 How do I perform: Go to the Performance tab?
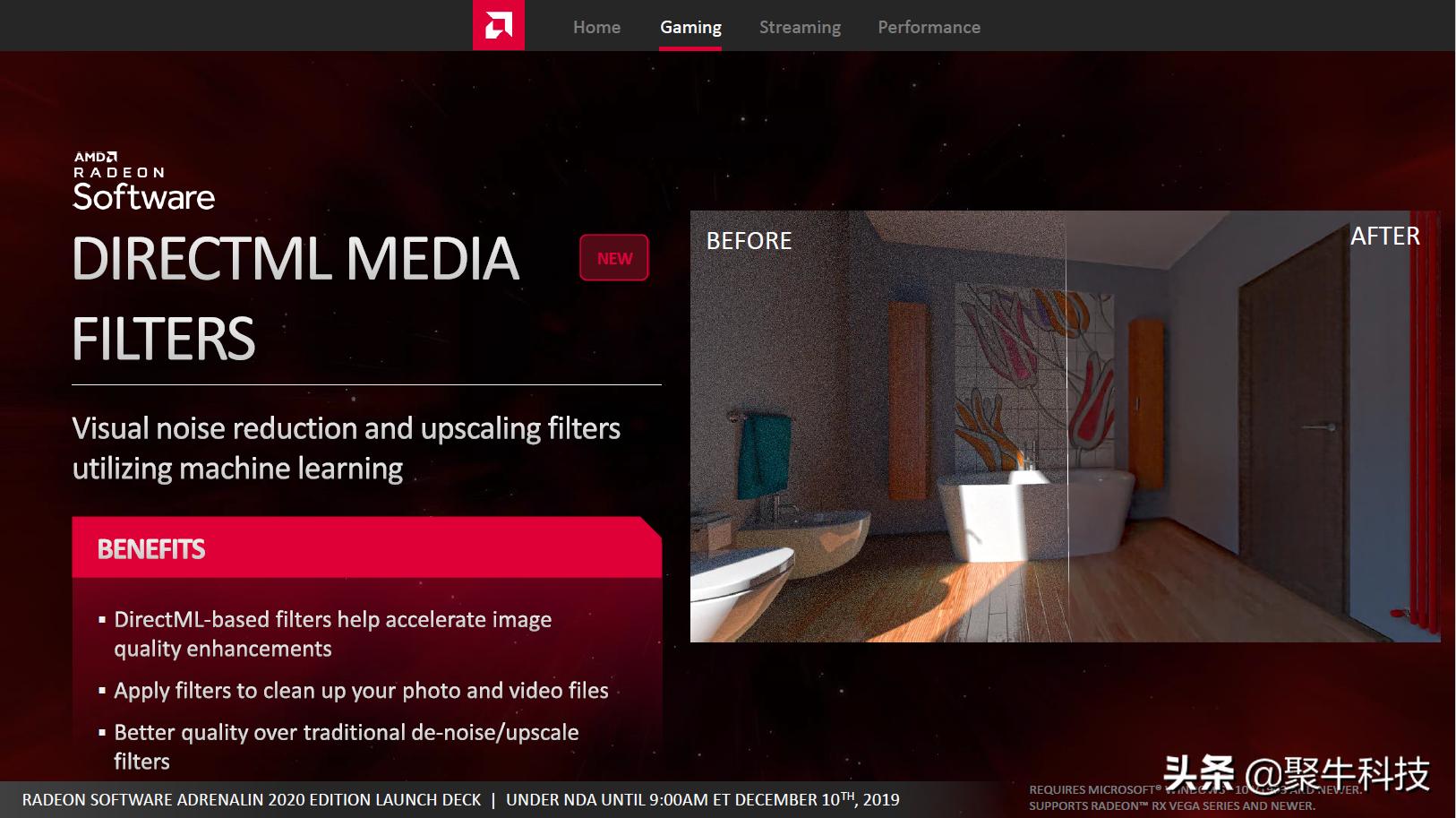coord(929,27)
